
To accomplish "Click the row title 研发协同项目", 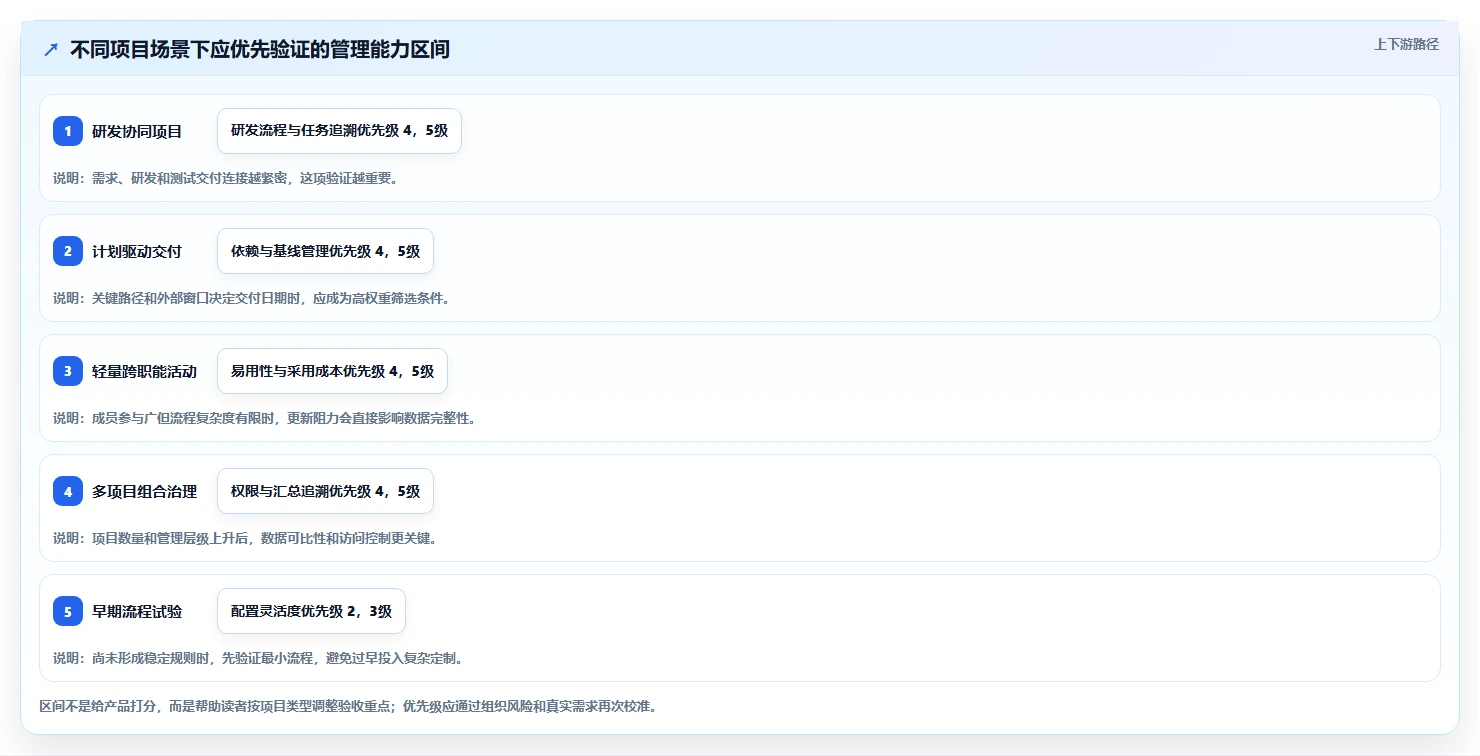I will (x=137, y=131).
